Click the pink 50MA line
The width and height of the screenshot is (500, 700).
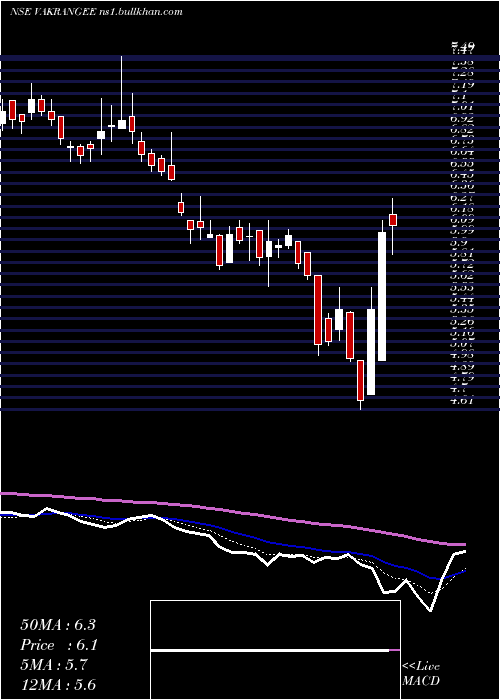(232, 510)
